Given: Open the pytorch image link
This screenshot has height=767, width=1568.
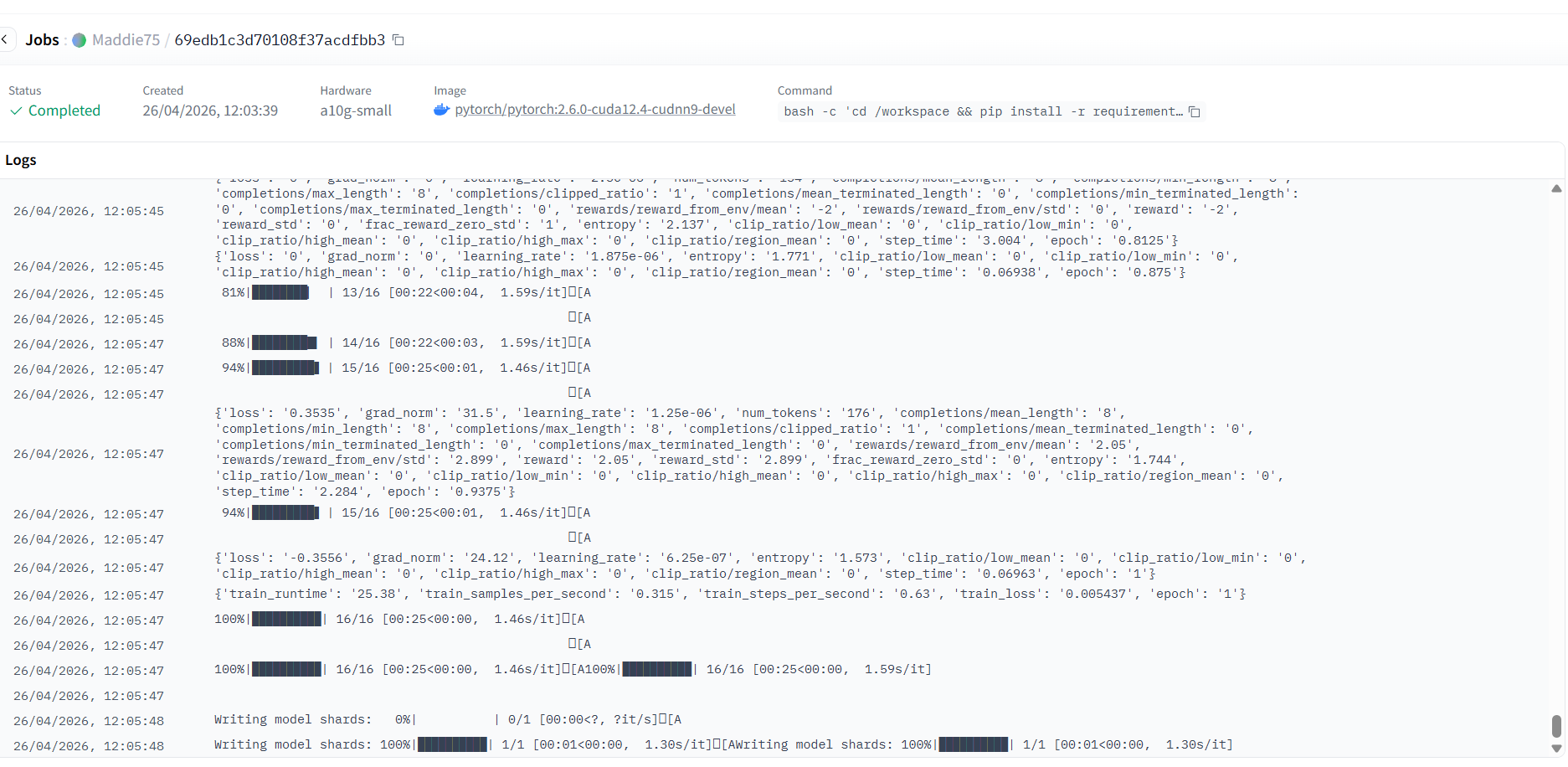Looking at the screenshot, I should (x=595, y=110).
